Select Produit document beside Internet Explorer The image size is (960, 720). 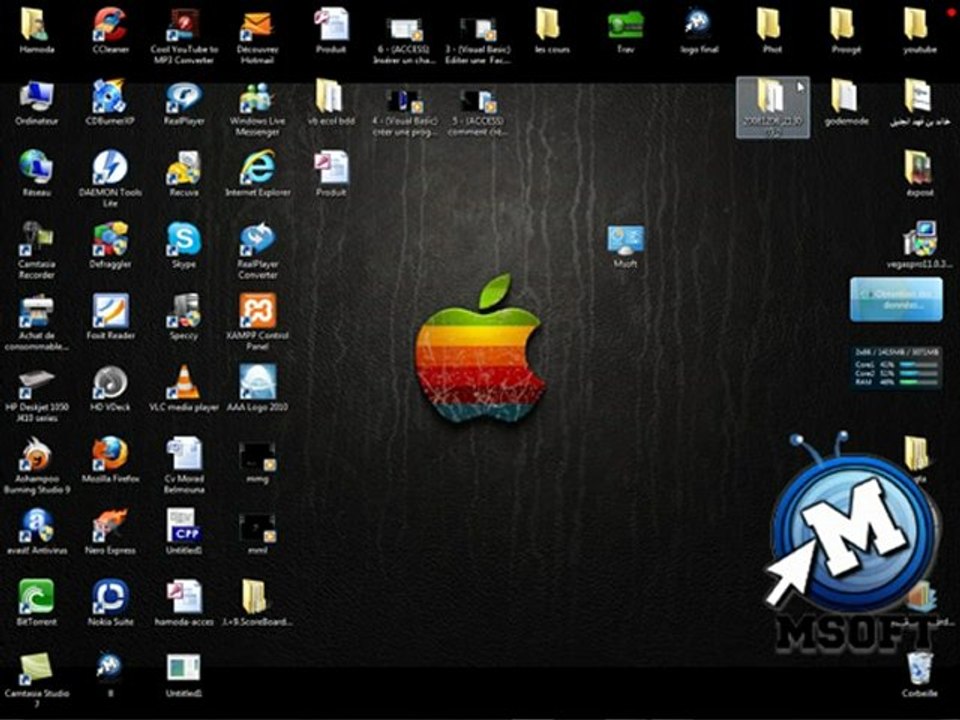coord(331,174)
